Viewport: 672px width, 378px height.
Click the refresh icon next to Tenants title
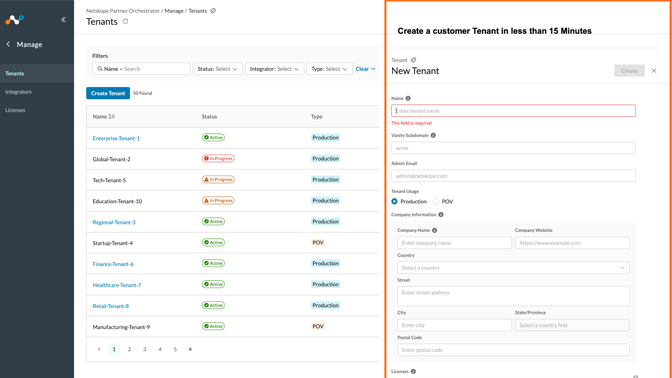pyautogui.click(x=125, y=21)
